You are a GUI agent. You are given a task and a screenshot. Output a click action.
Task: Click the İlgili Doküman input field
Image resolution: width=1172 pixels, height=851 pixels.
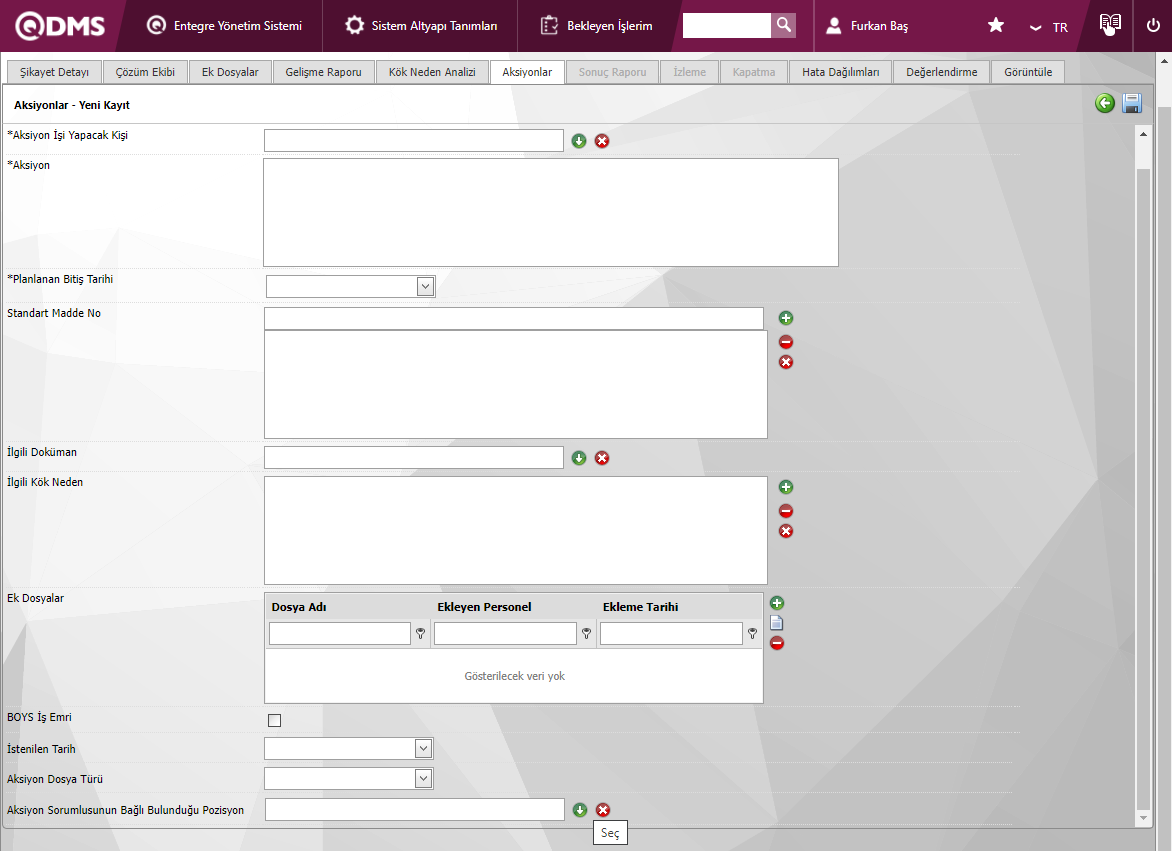413,457
